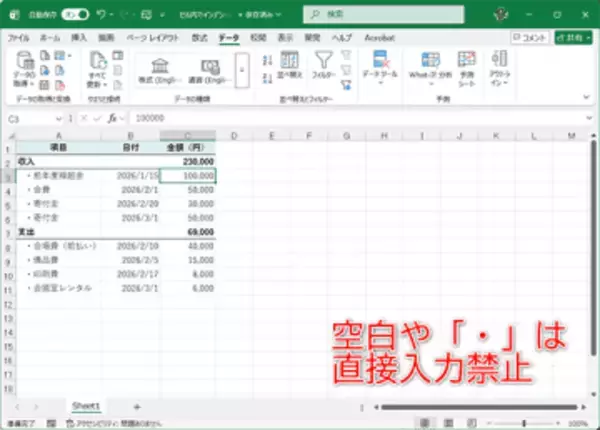Switch to the Insert (挿入) tab
The height and width of the screenshot is (430, 600).
(79, 38)
